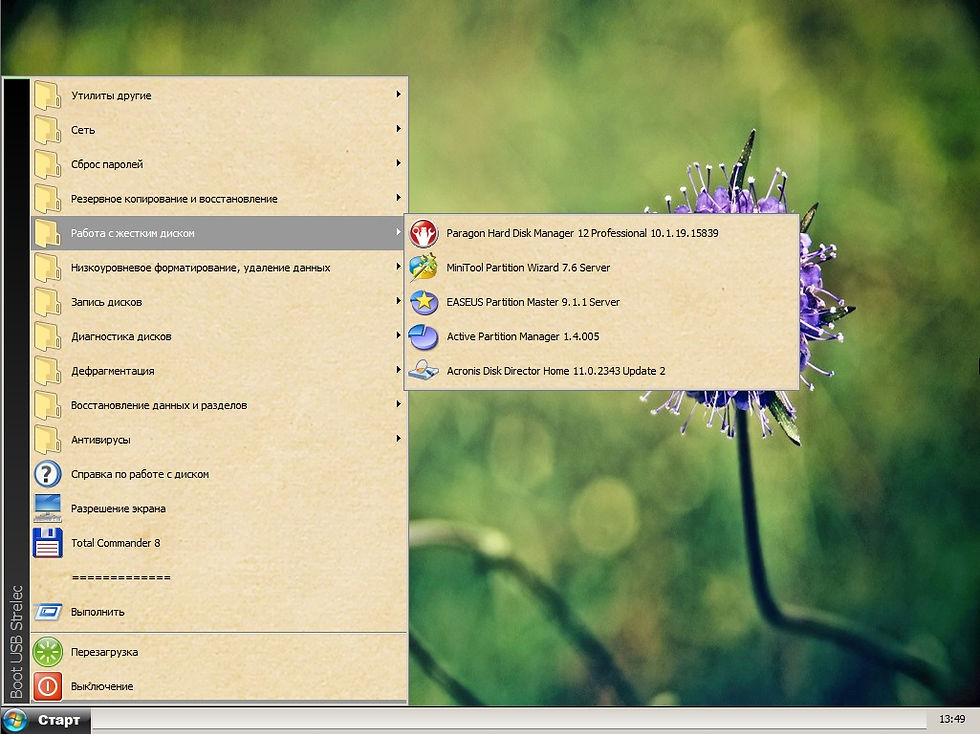Expand arrow for Утилиты другие submenu

(398, 94)
